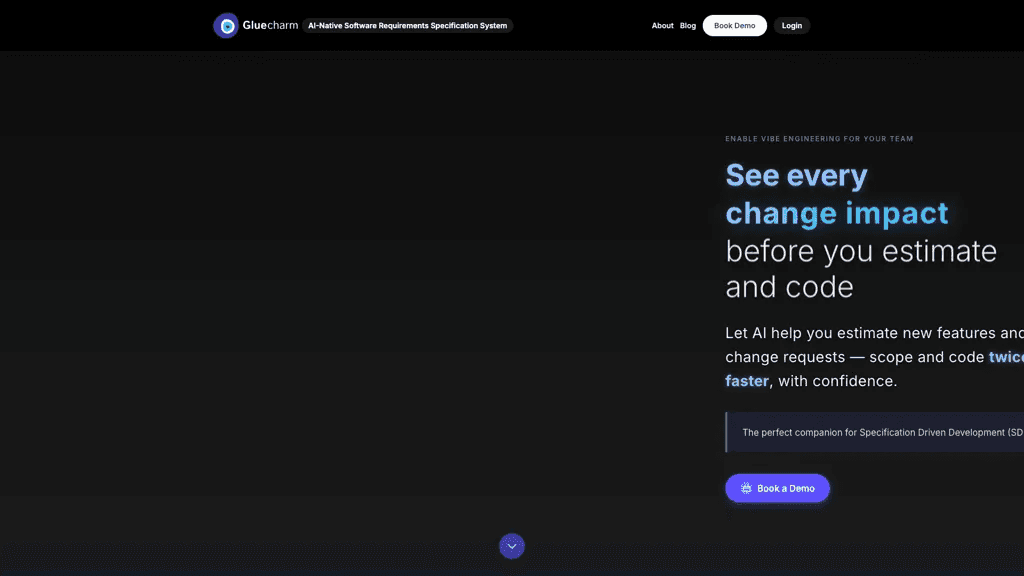Click the AI-Native Software Requirements Specification System tagline
The height and width of the screenshot is (576, 1024).
(x=408, y=25)
